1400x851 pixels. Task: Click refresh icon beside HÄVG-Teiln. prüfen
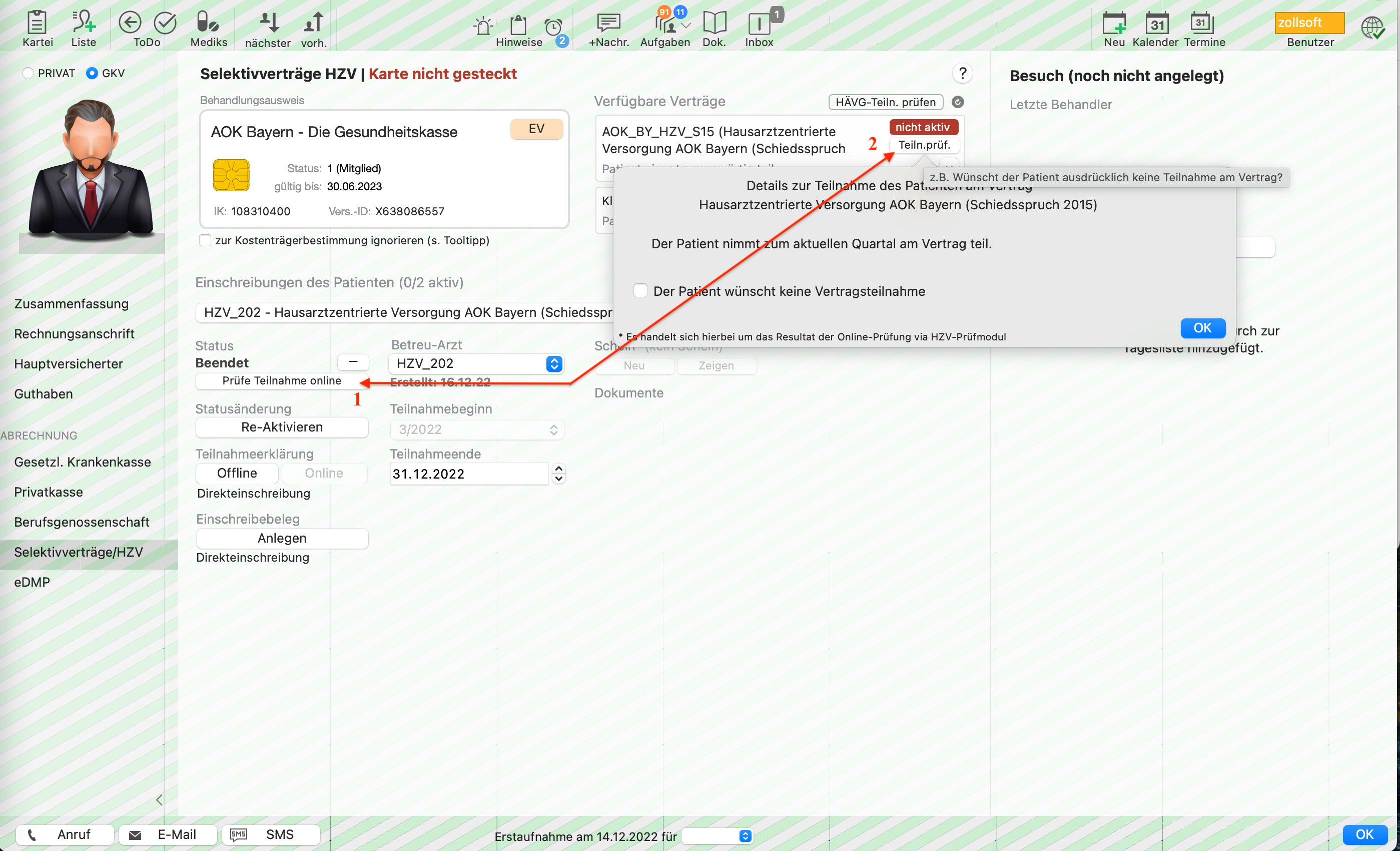[957, 102]
